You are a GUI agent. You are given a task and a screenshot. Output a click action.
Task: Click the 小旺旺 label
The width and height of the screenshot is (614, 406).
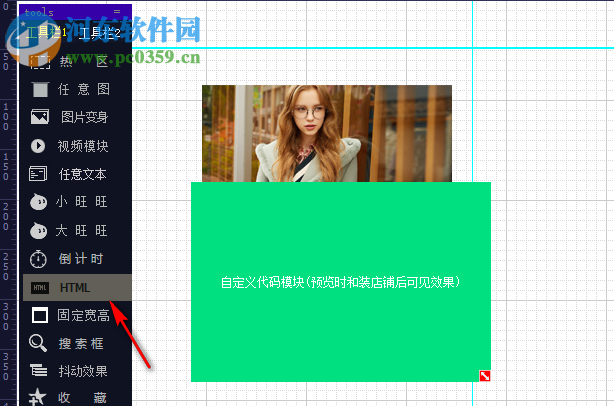(x=81, y=202)
